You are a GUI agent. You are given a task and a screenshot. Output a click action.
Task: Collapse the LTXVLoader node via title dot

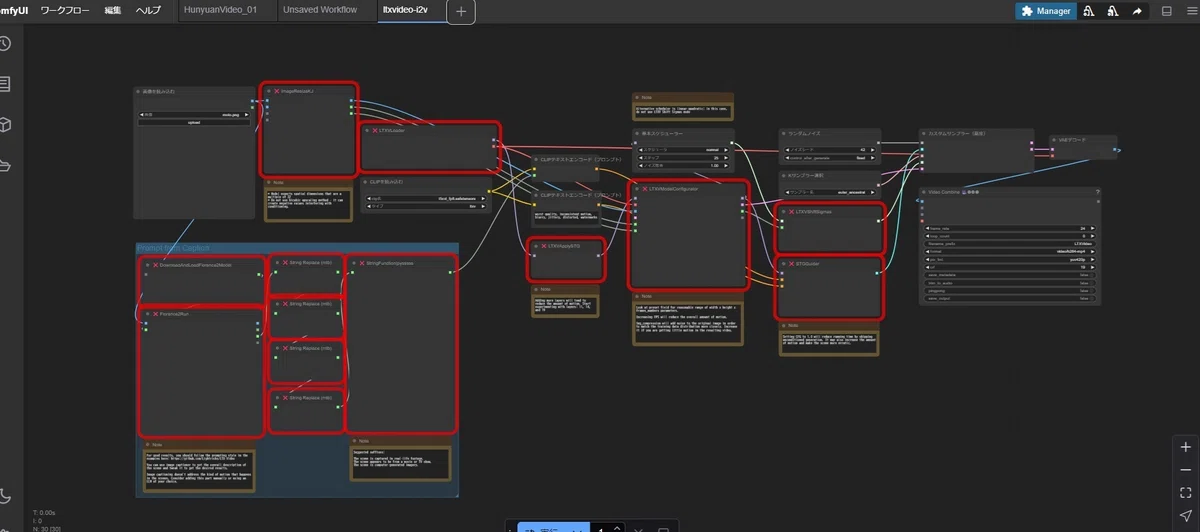(367, 130)
